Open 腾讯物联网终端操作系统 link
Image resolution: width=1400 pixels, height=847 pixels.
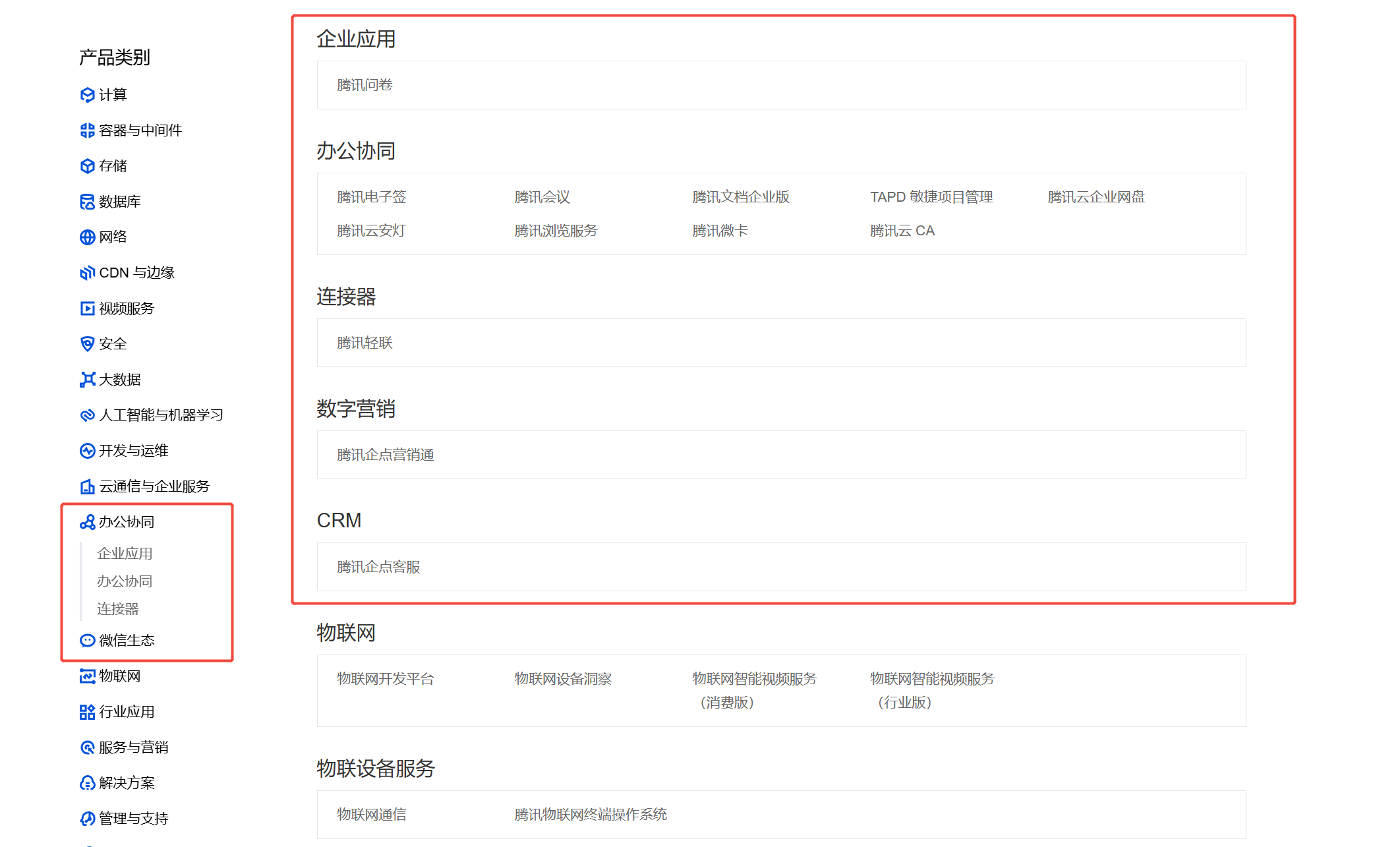591,815
